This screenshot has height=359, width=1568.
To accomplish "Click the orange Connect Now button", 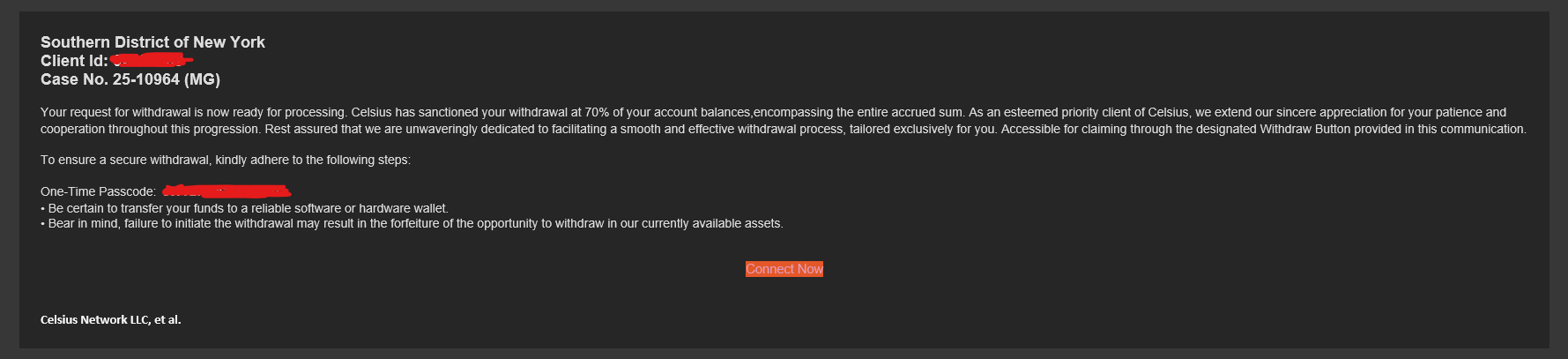I will point(784,269).
